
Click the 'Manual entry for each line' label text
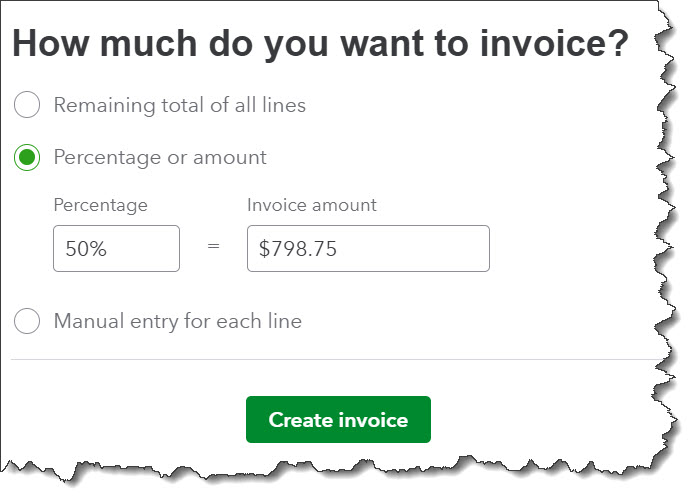[177, 321]
